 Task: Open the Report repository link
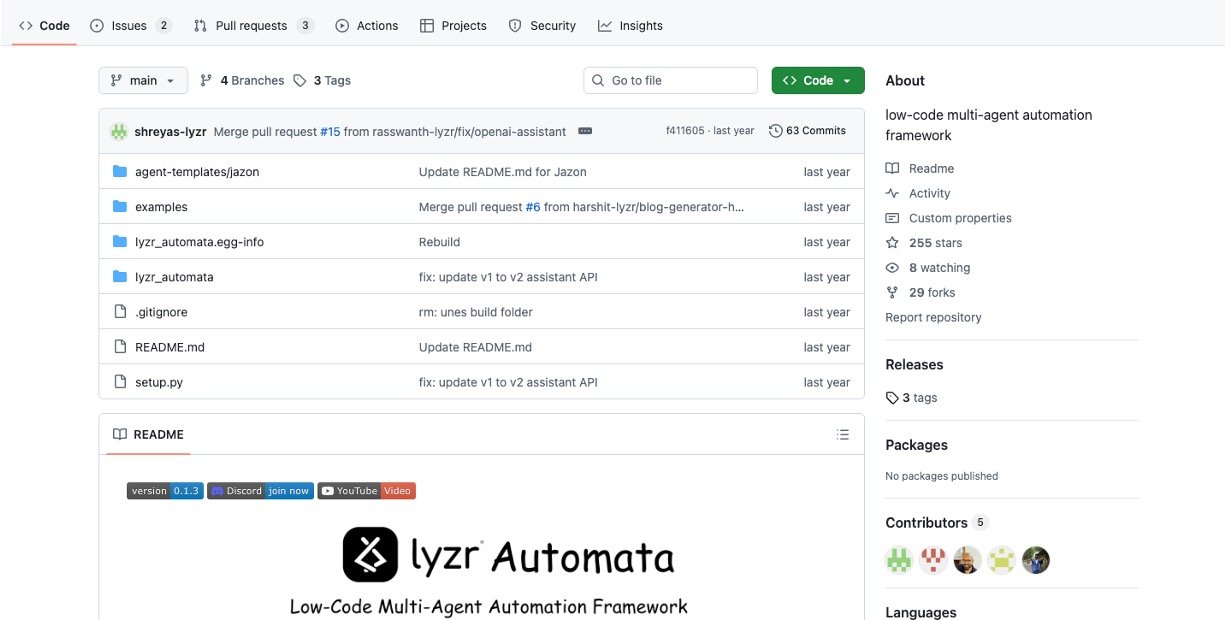pos(932,317)
